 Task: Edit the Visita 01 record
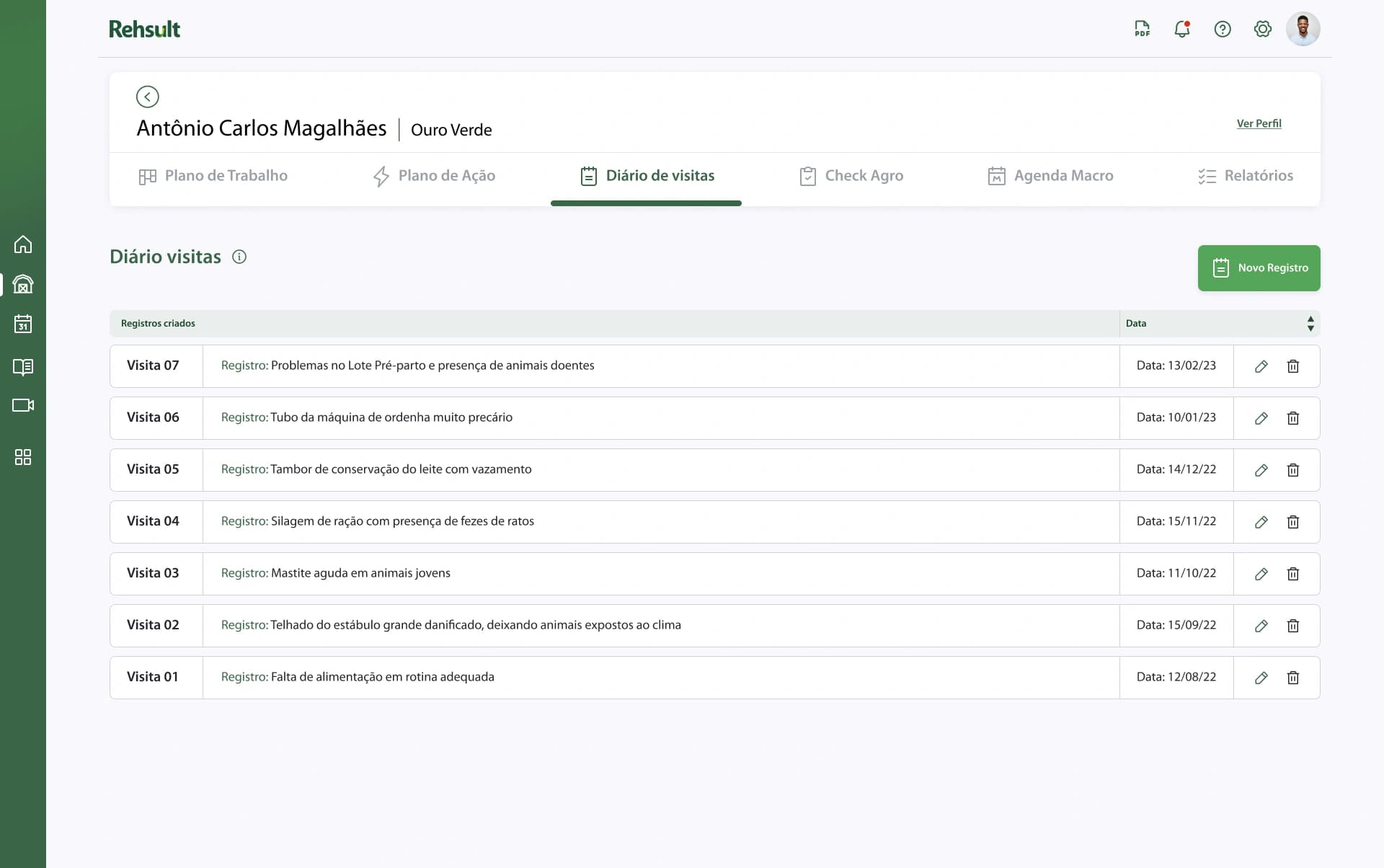[x=1261, y=678]
